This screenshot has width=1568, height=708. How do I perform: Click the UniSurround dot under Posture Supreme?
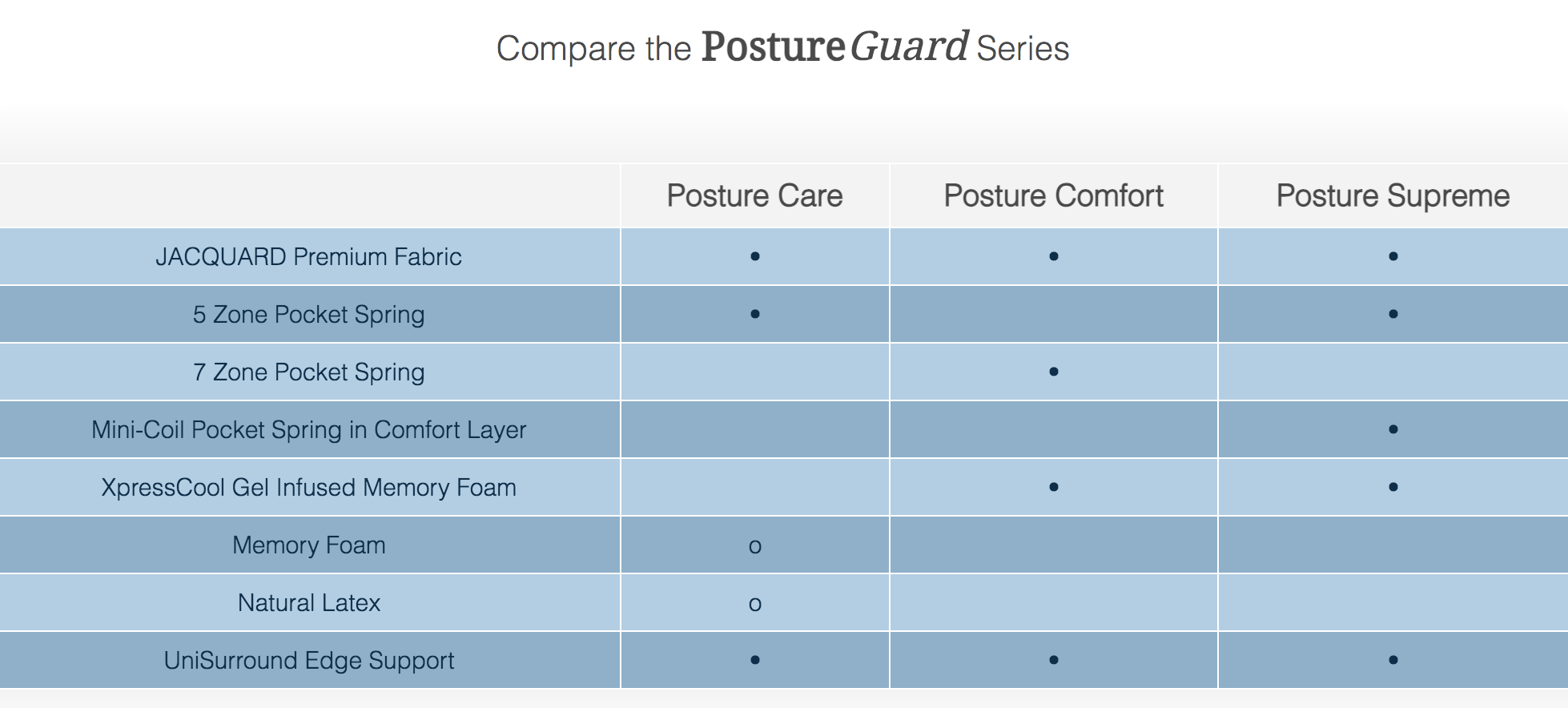[x=1393, y=660]
